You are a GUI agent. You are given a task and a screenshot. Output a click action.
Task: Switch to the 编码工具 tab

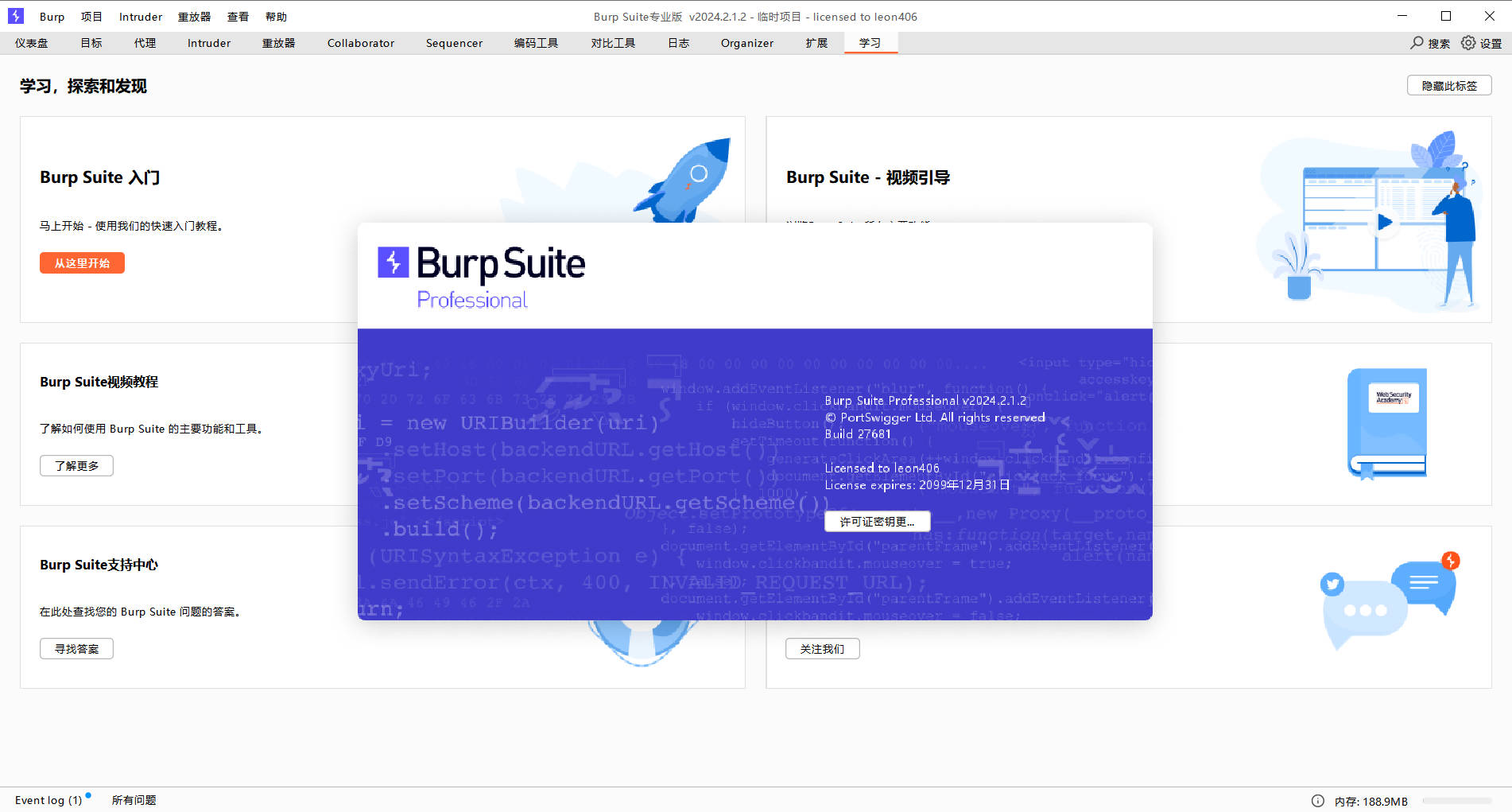[537, 43]
